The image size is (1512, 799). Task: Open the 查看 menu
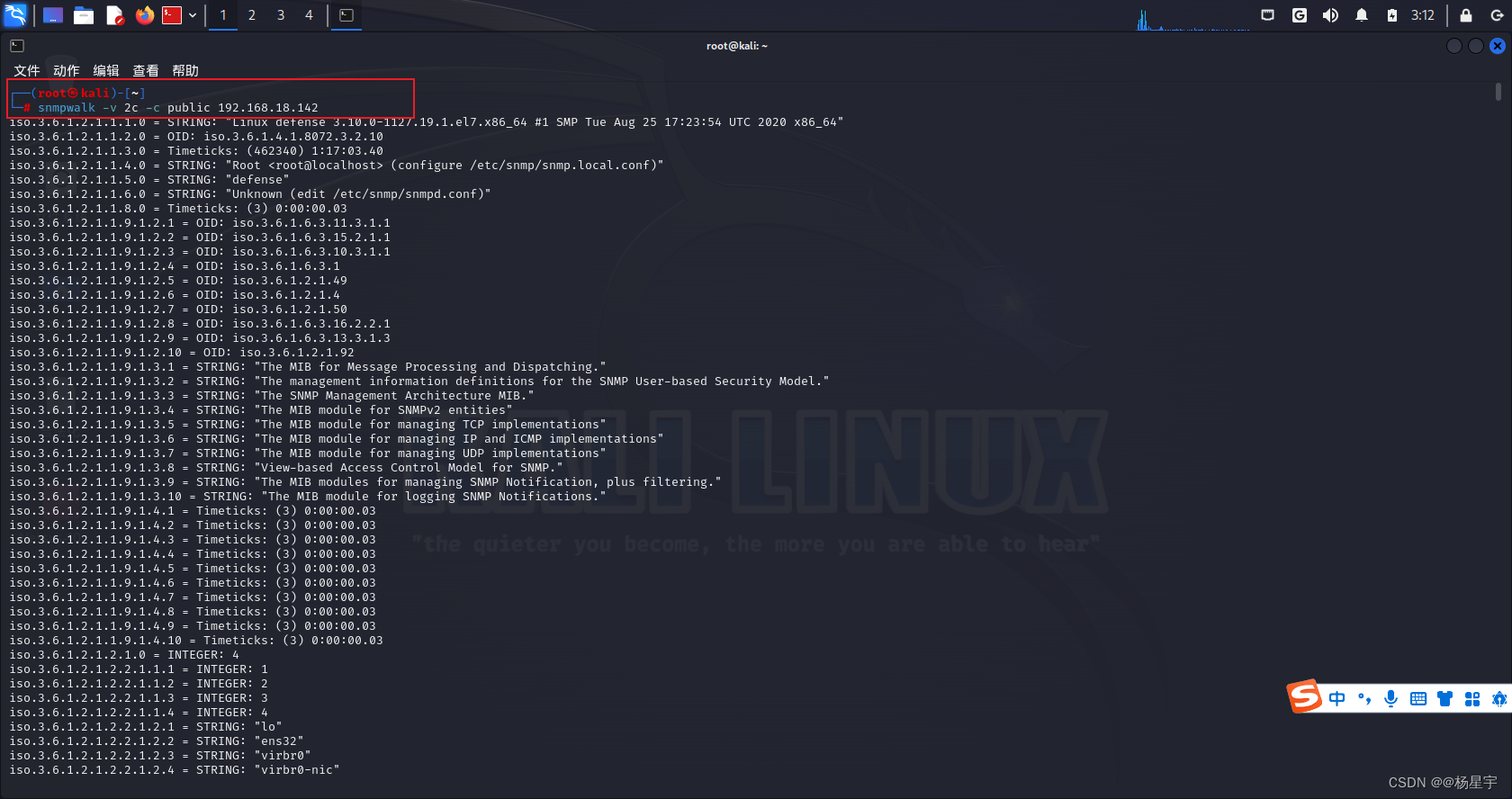click(146, 70)
